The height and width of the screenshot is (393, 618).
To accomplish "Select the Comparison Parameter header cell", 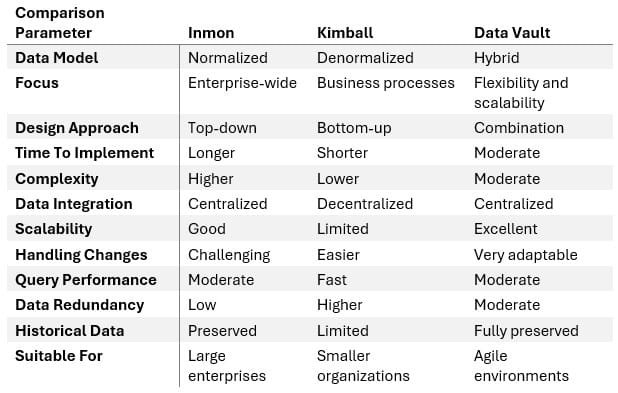I will click(x=60, y=23).
